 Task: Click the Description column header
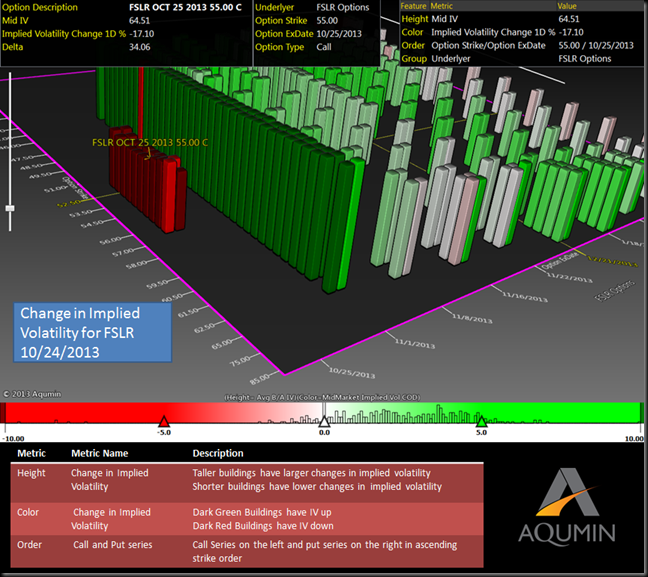[x=218, y=453]
